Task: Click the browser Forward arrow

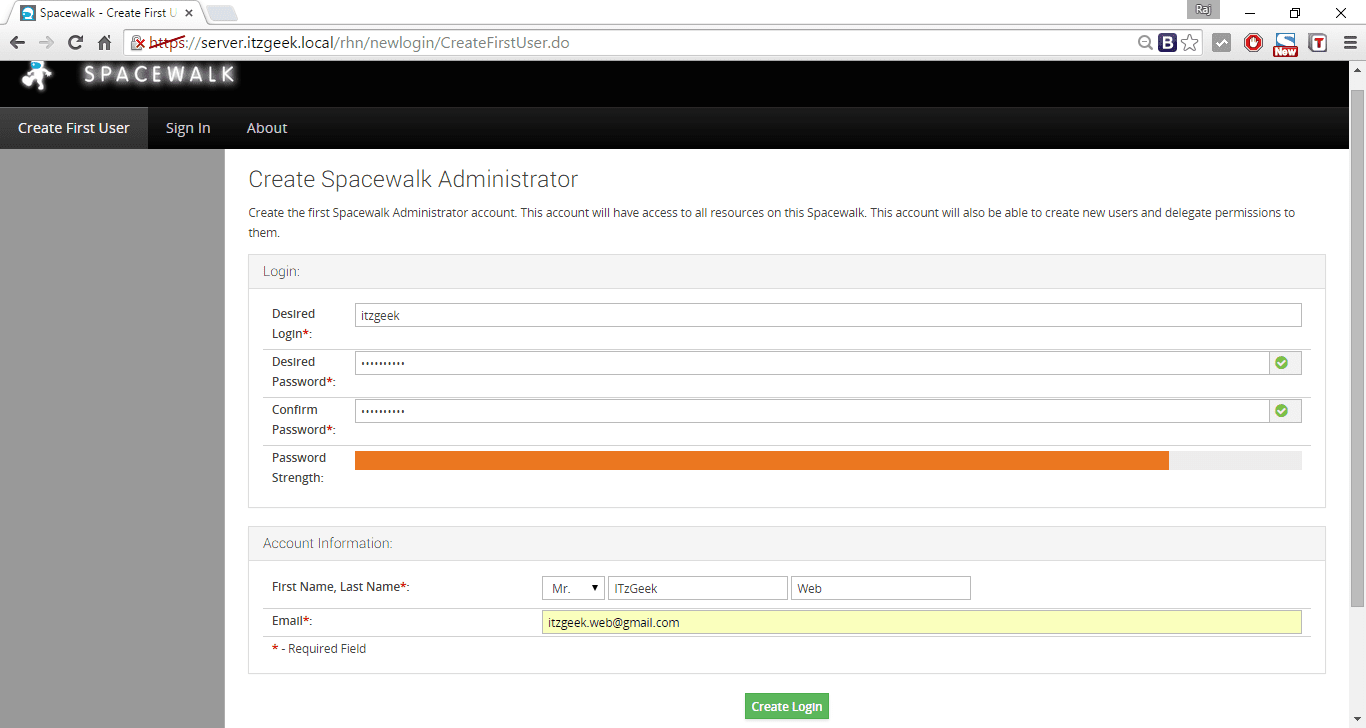Action: coord(46,43)
